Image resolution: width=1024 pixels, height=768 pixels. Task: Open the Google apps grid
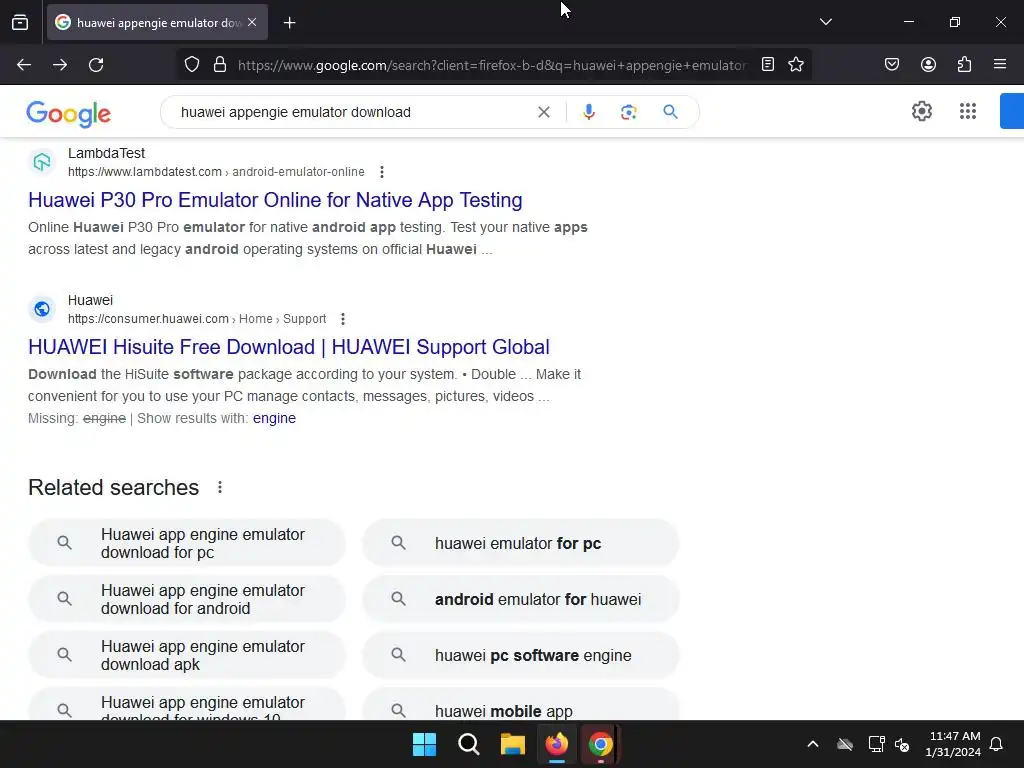point(968,111)
